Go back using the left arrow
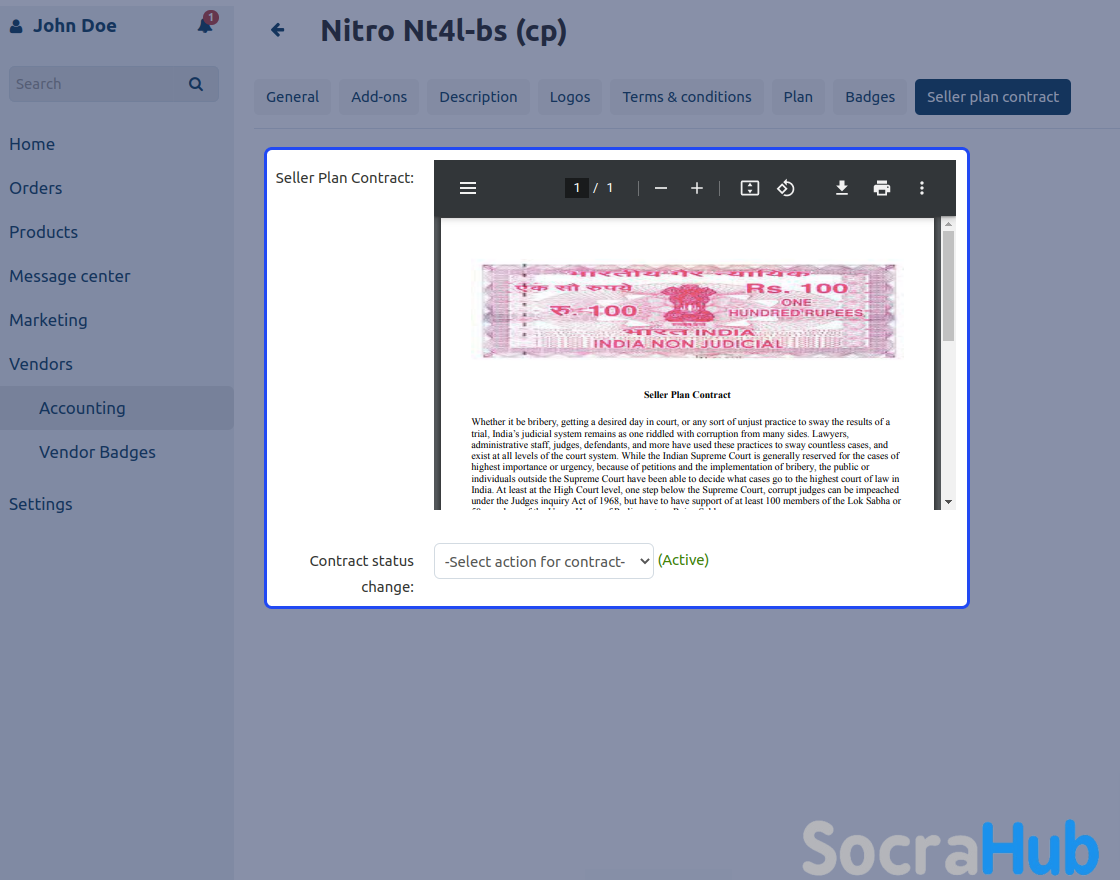The width and height of the screenshot is (1120, 880). [x=278, y=30]
